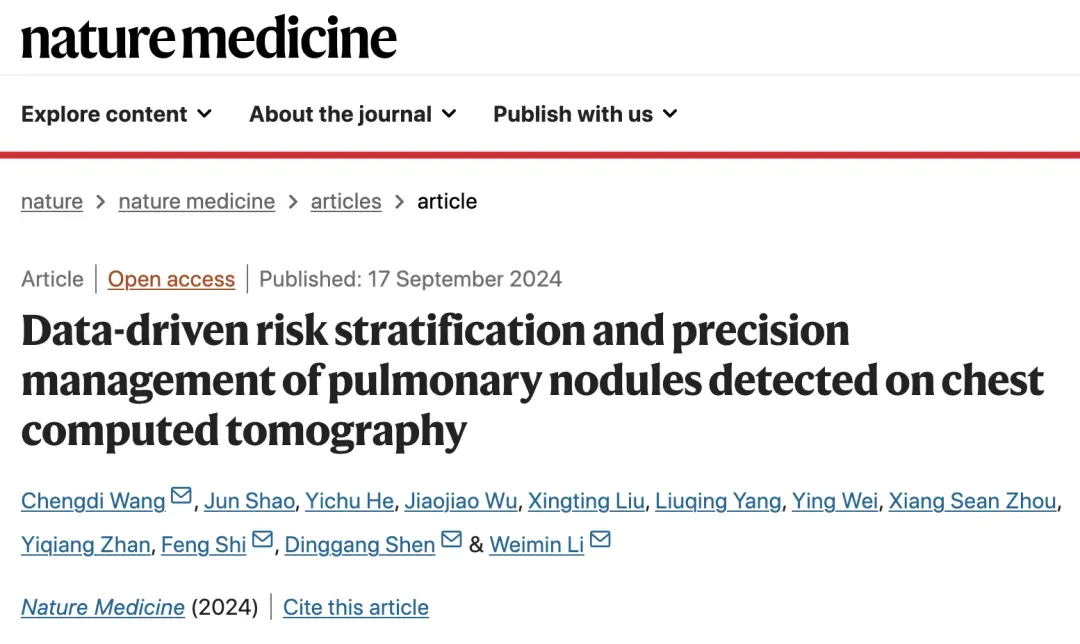Open the About the journal dropdown
Image resolution: width=1080 pixels, height=644 pixels.
[x=352, y=114]
